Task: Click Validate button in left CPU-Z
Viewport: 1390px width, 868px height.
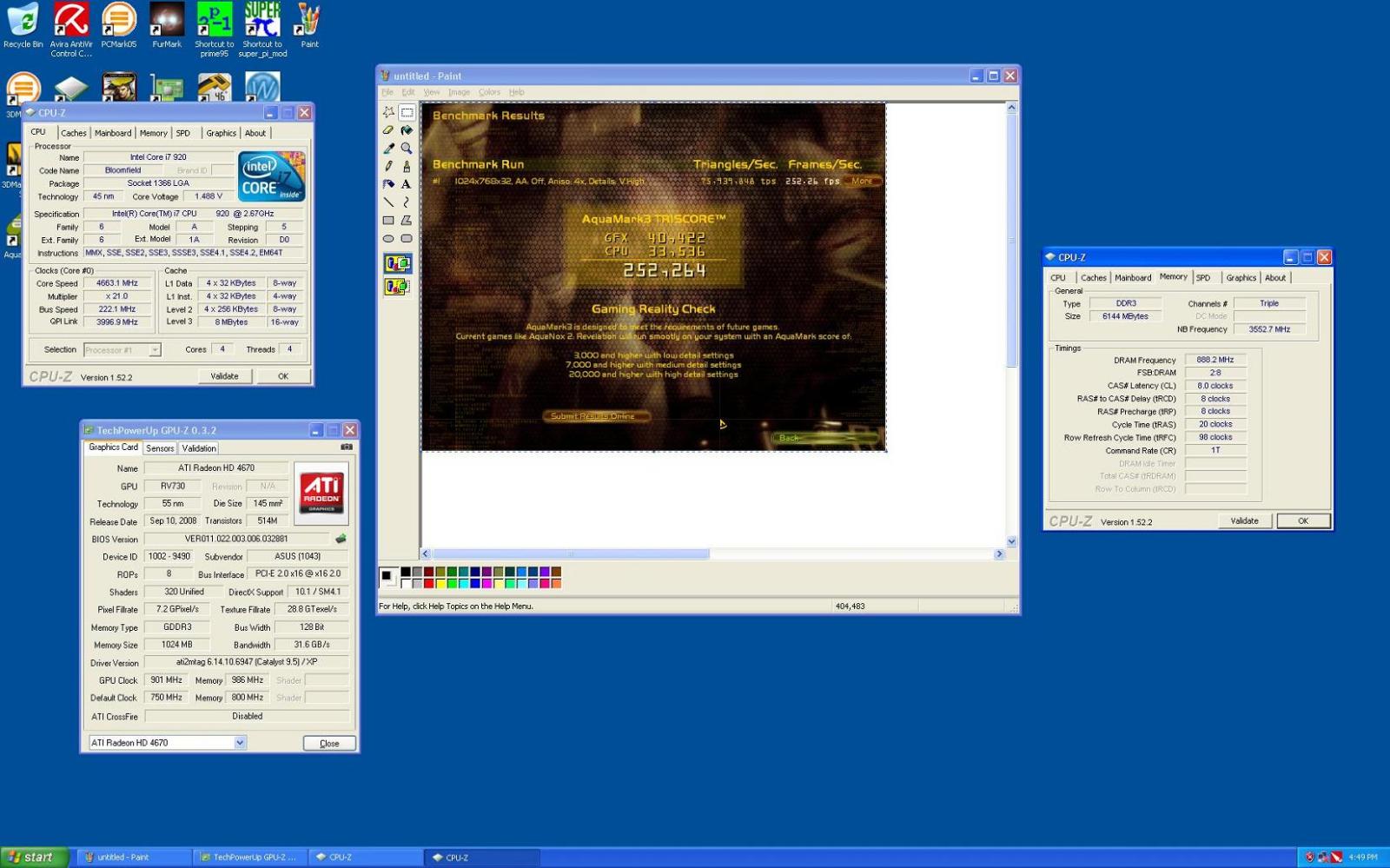Action: [x=224, y=376]
